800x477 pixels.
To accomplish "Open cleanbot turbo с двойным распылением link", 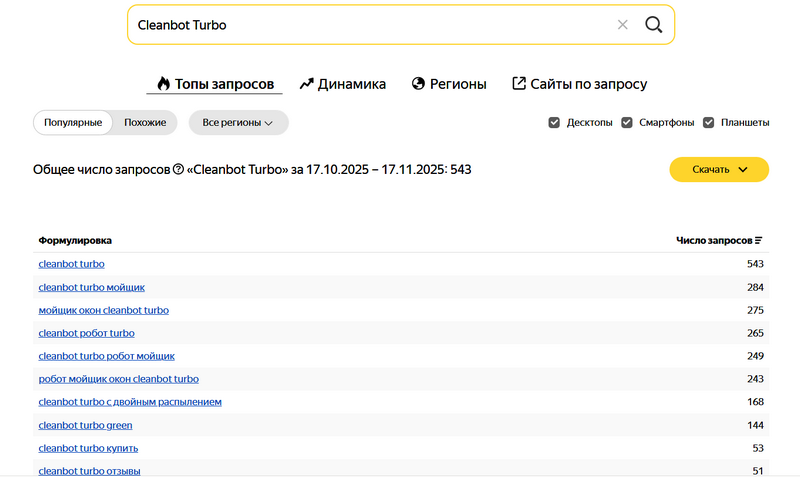I will pyautogui.click(x=130, y=402).
